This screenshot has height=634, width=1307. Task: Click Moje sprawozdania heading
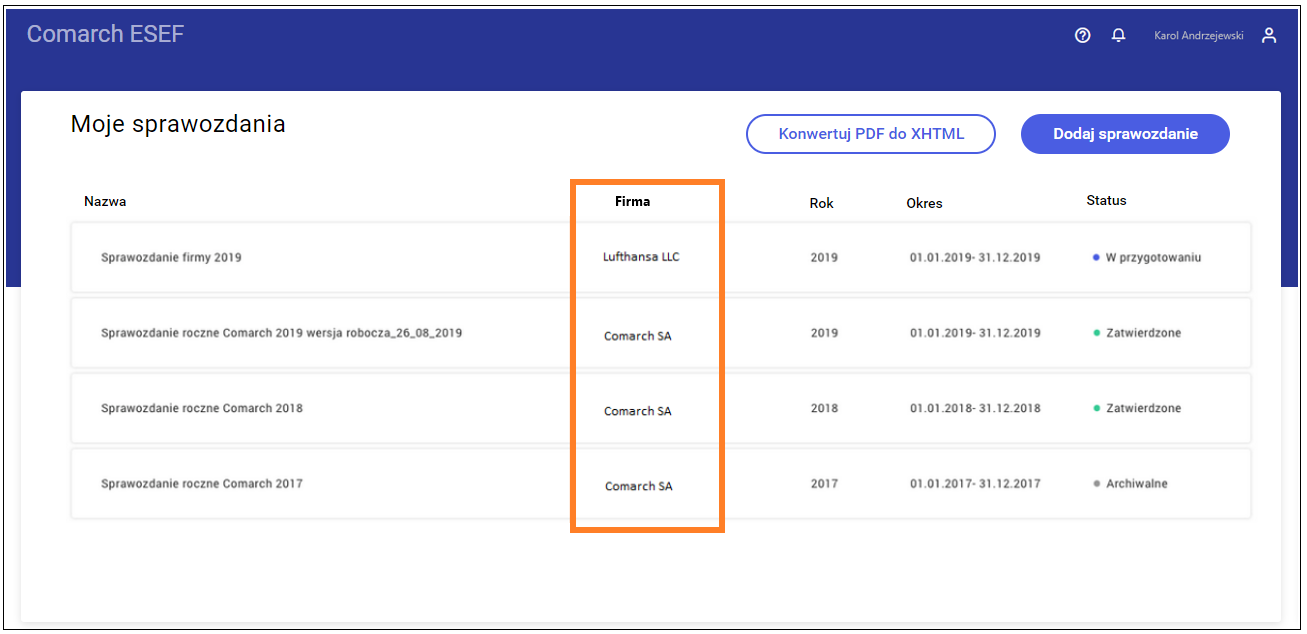pyautogui.click(x=178, y=124)
